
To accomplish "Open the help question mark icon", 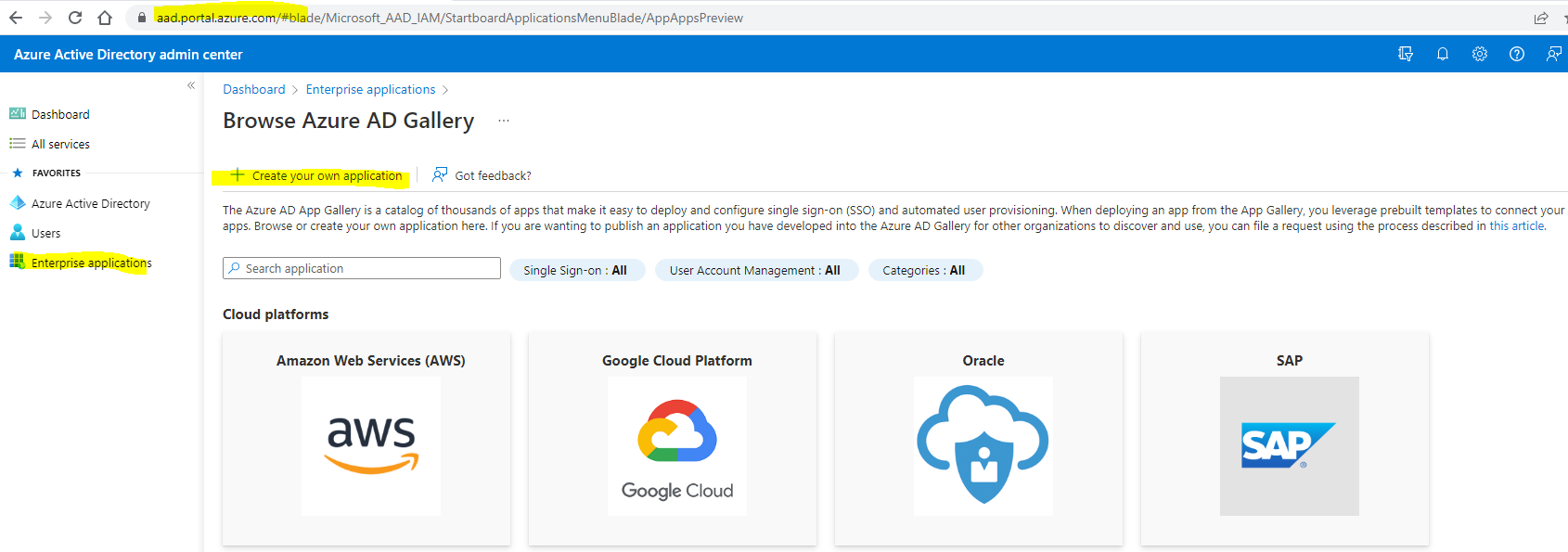I will coord(1517,54).
